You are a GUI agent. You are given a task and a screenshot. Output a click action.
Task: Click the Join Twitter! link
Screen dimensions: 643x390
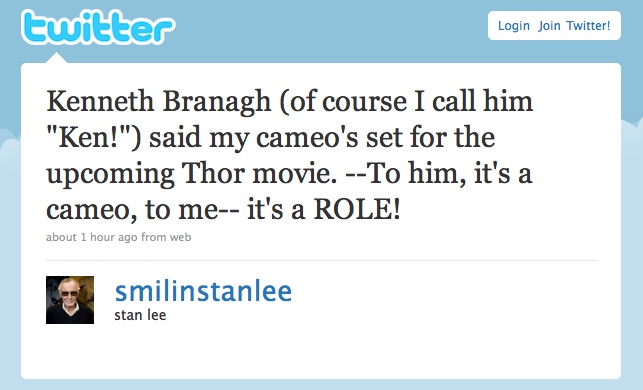point(574,26)
